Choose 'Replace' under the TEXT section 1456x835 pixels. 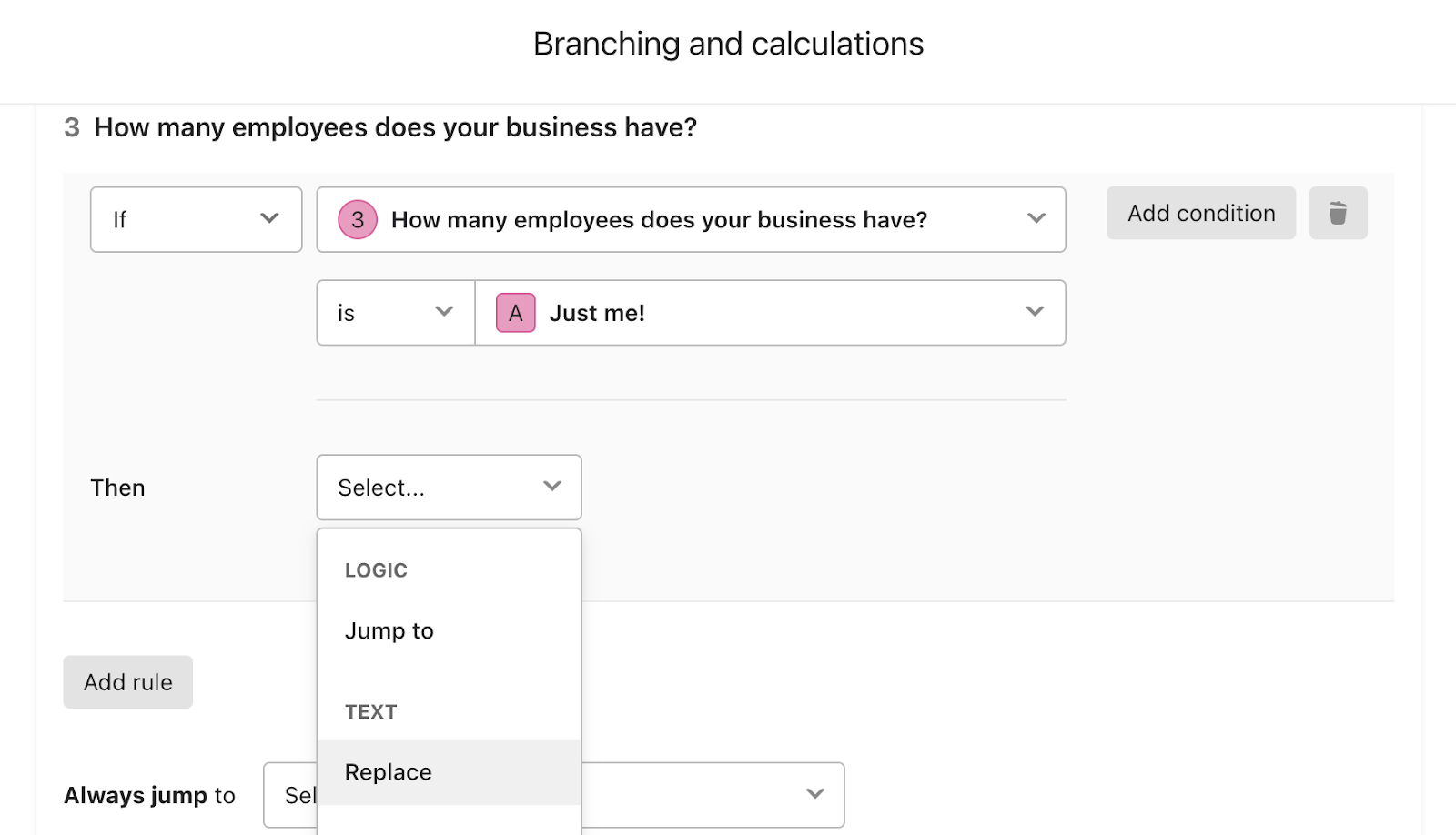coord(388,771)
